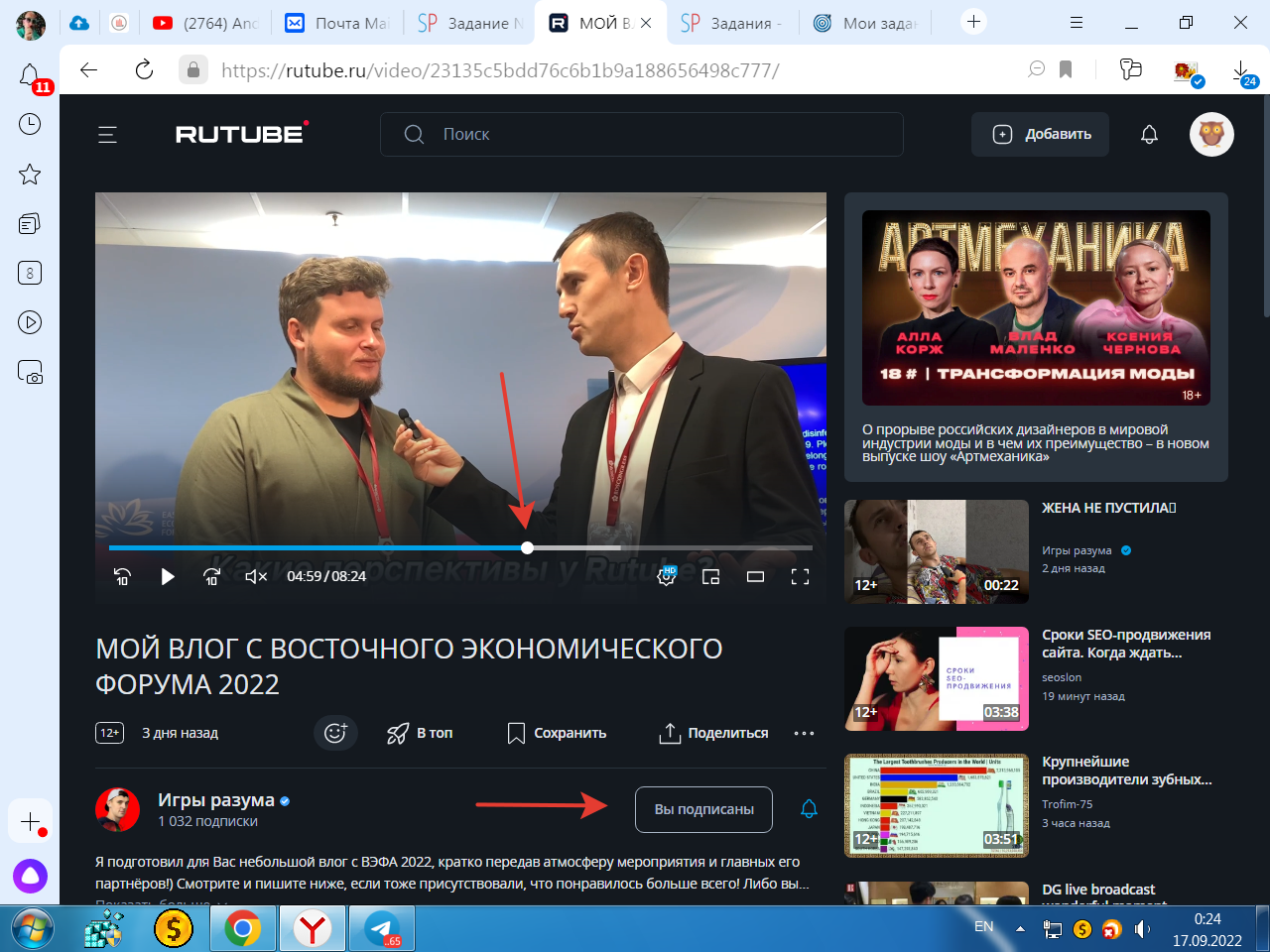This screenshot has width=1270, height=952.
Task: Open Chrome from taskbar
Action: [243, 930]
